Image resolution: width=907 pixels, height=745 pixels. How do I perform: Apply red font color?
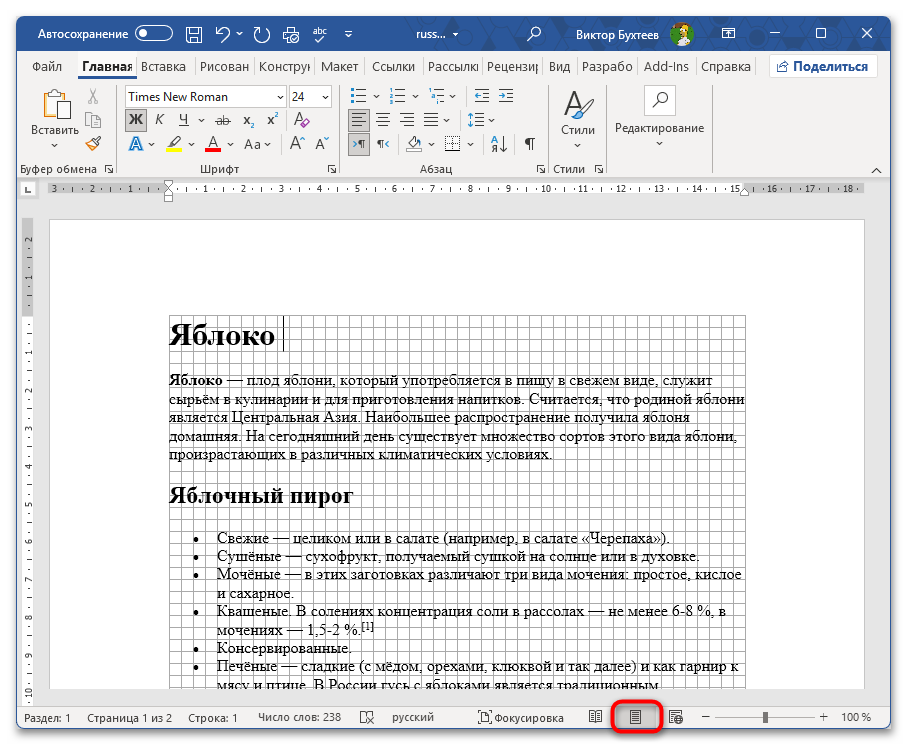[x=213, y=144]
